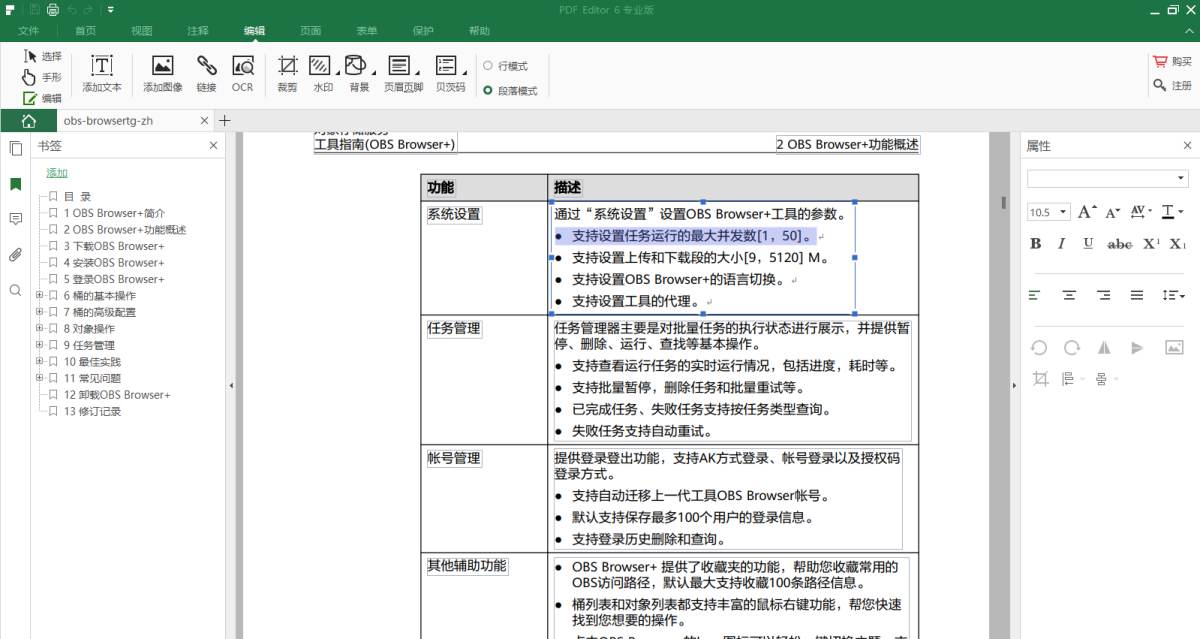
Task: Apply underline formatting in properties panel
Action: point(1090,243)
